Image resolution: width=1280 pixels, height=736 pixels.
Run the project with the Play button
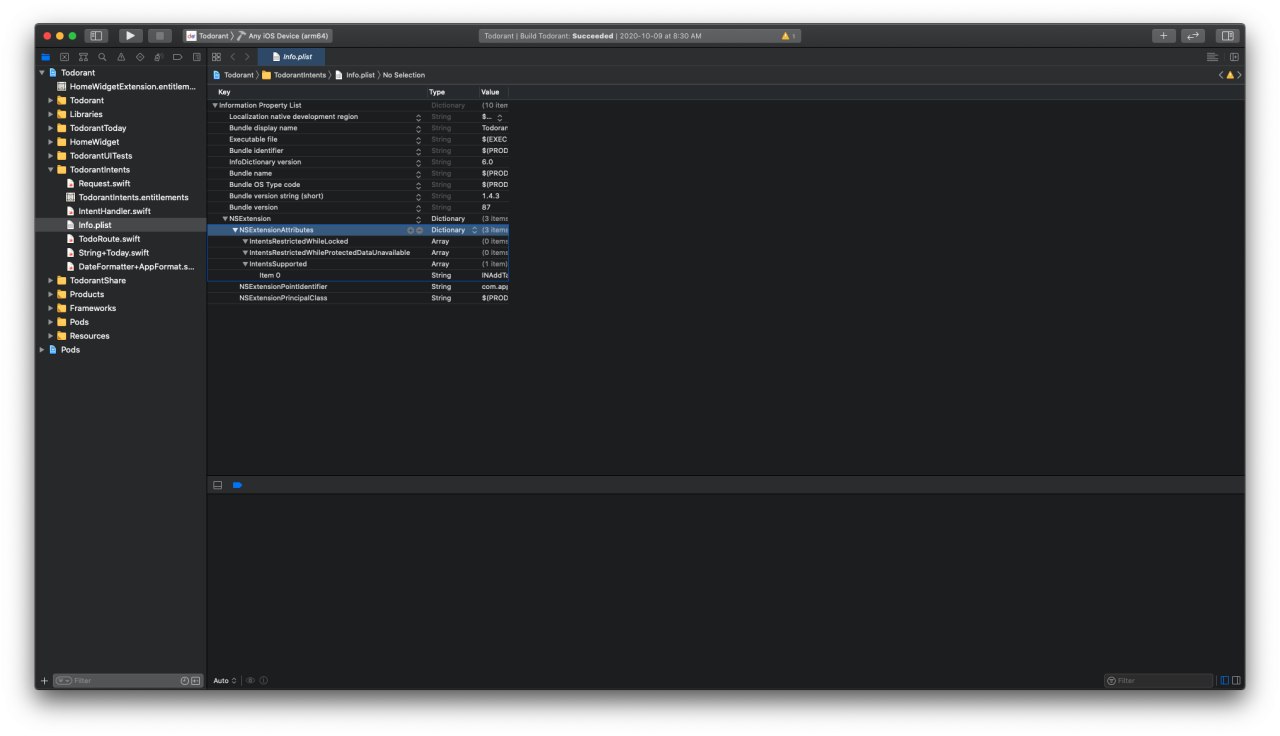(x=130, y=36)
